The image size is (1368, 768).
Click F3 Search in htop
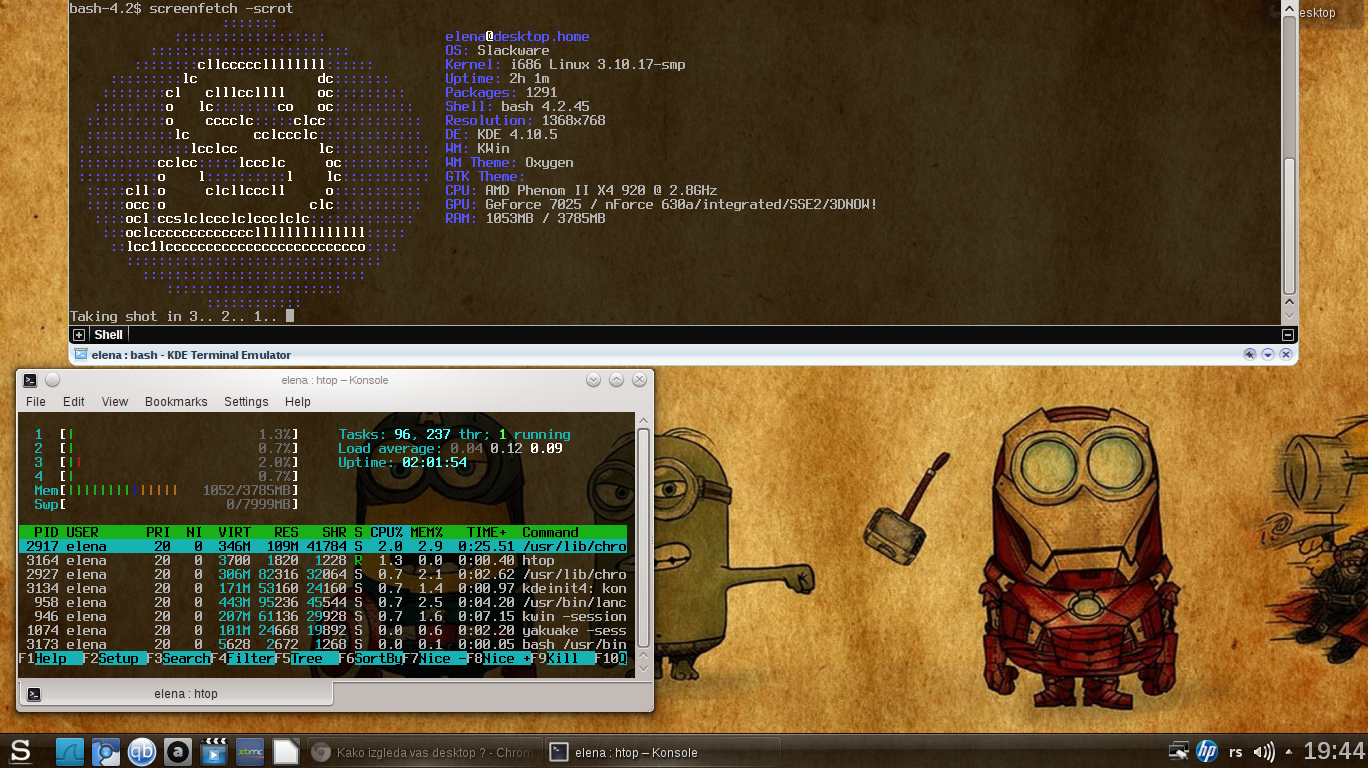click(x=179, y=658)
